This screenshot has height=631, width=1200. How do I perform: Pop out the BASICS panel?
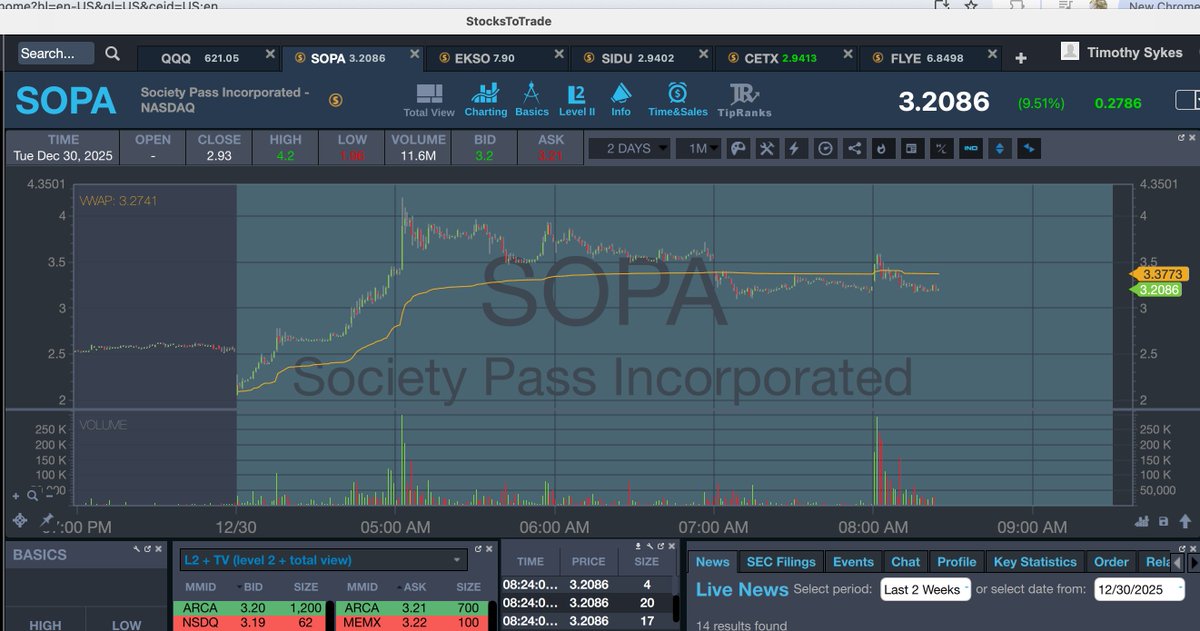(x=147, y=548)
